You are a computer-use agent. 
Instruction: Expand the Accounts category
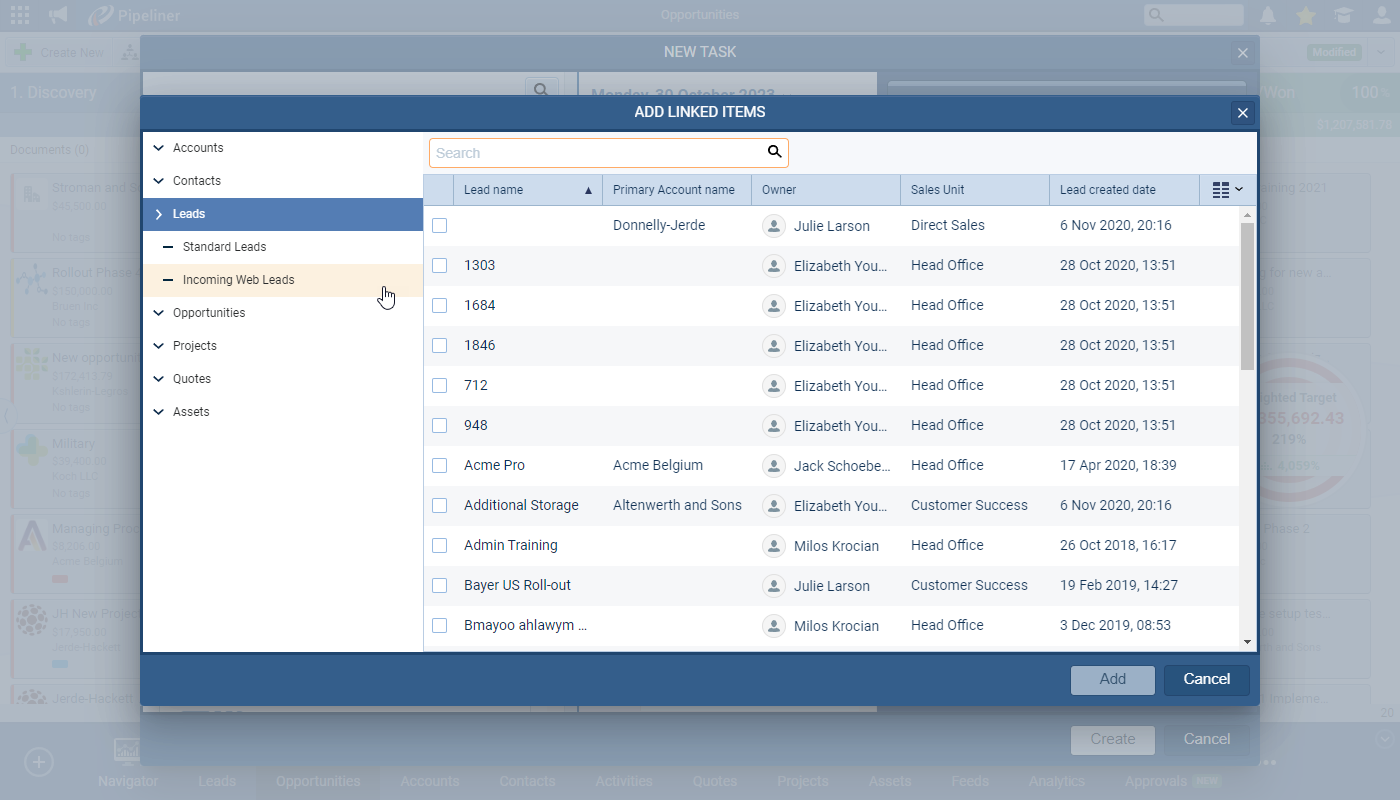click(159, 148)
